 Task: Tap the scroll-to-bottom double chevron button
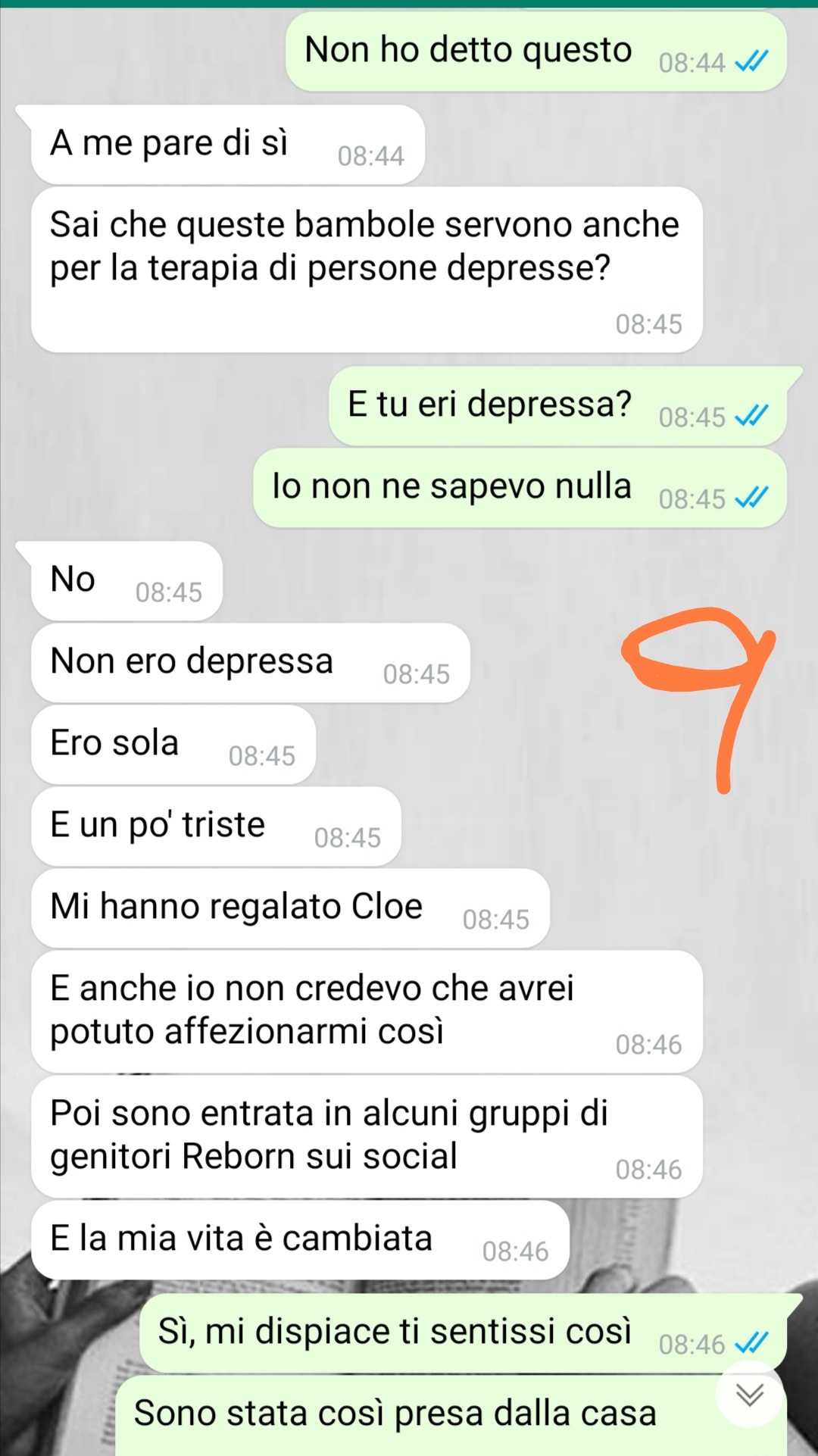coord(749,1395)
